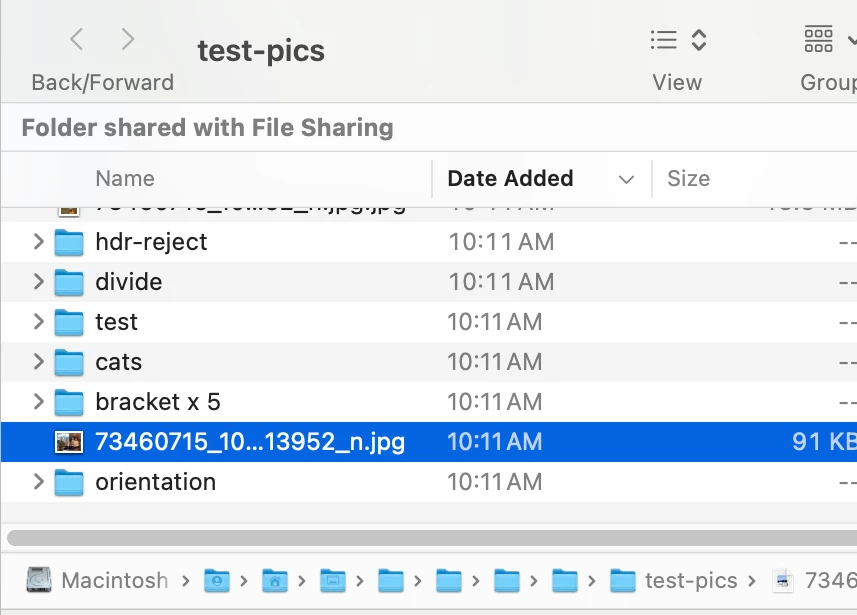
Task: Expand the orientation folder disclosure triangle
Action: tap(39, 482)
